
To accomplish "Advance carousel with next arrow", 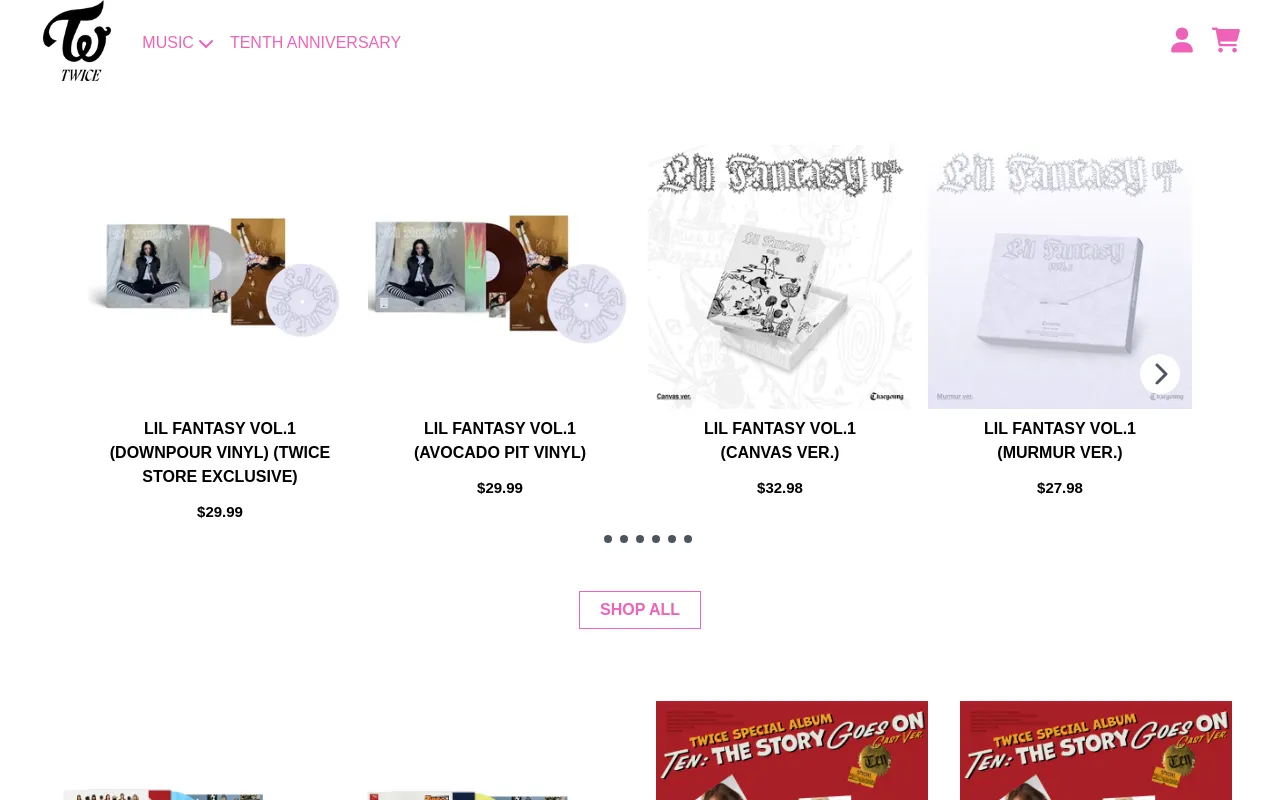I will click(x=1160, y=374).
